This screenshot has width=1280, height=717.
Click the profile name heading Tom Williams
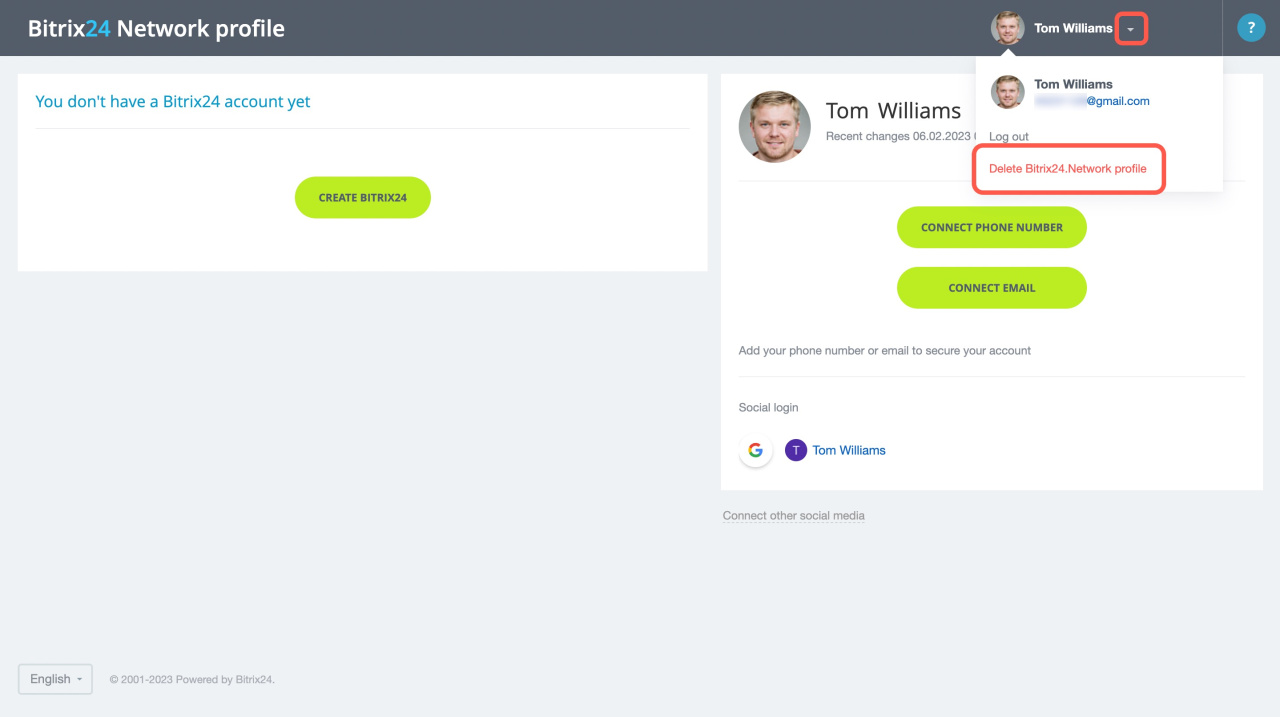coord(893,111)
